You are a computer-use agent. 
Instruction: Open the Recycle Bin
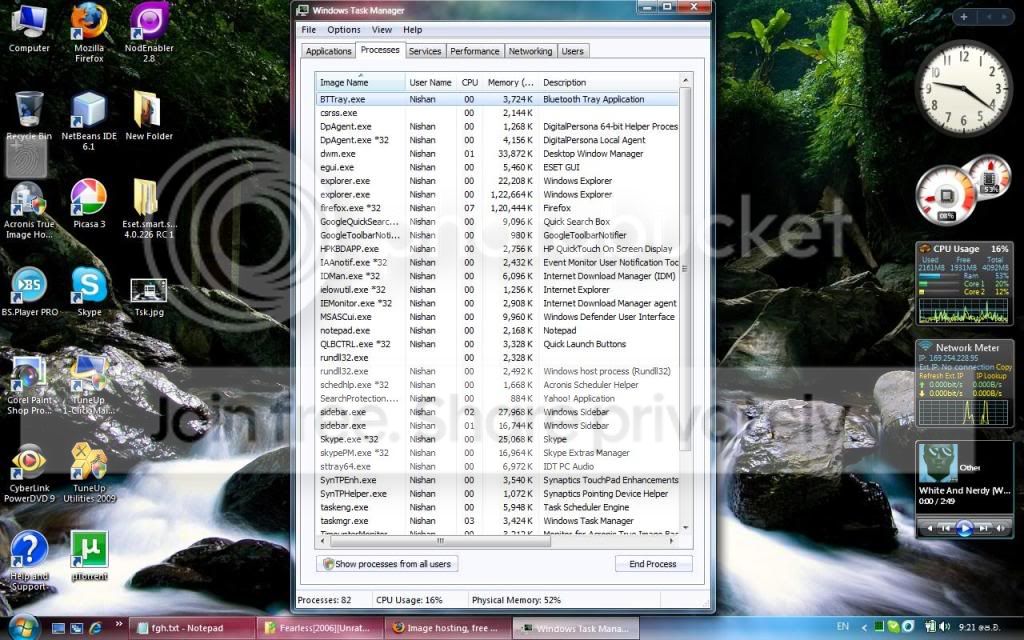29,116
